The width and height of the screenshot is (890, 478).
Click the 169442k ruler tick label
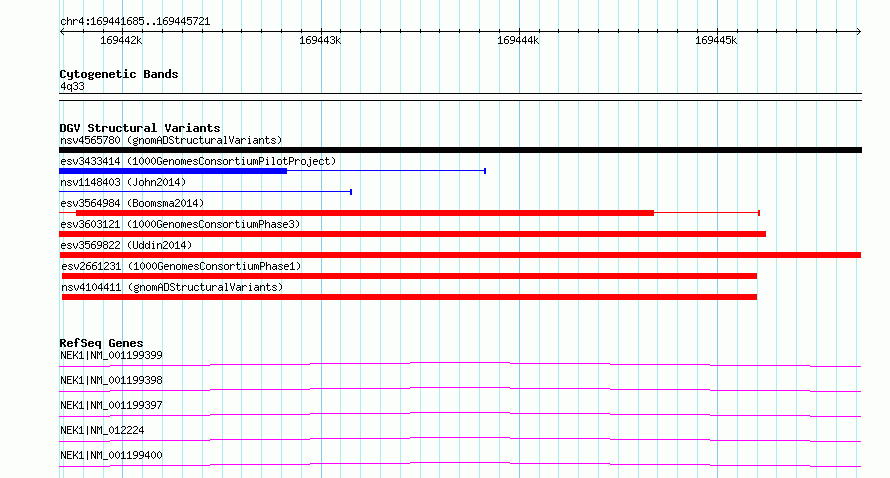pos(121,40)
